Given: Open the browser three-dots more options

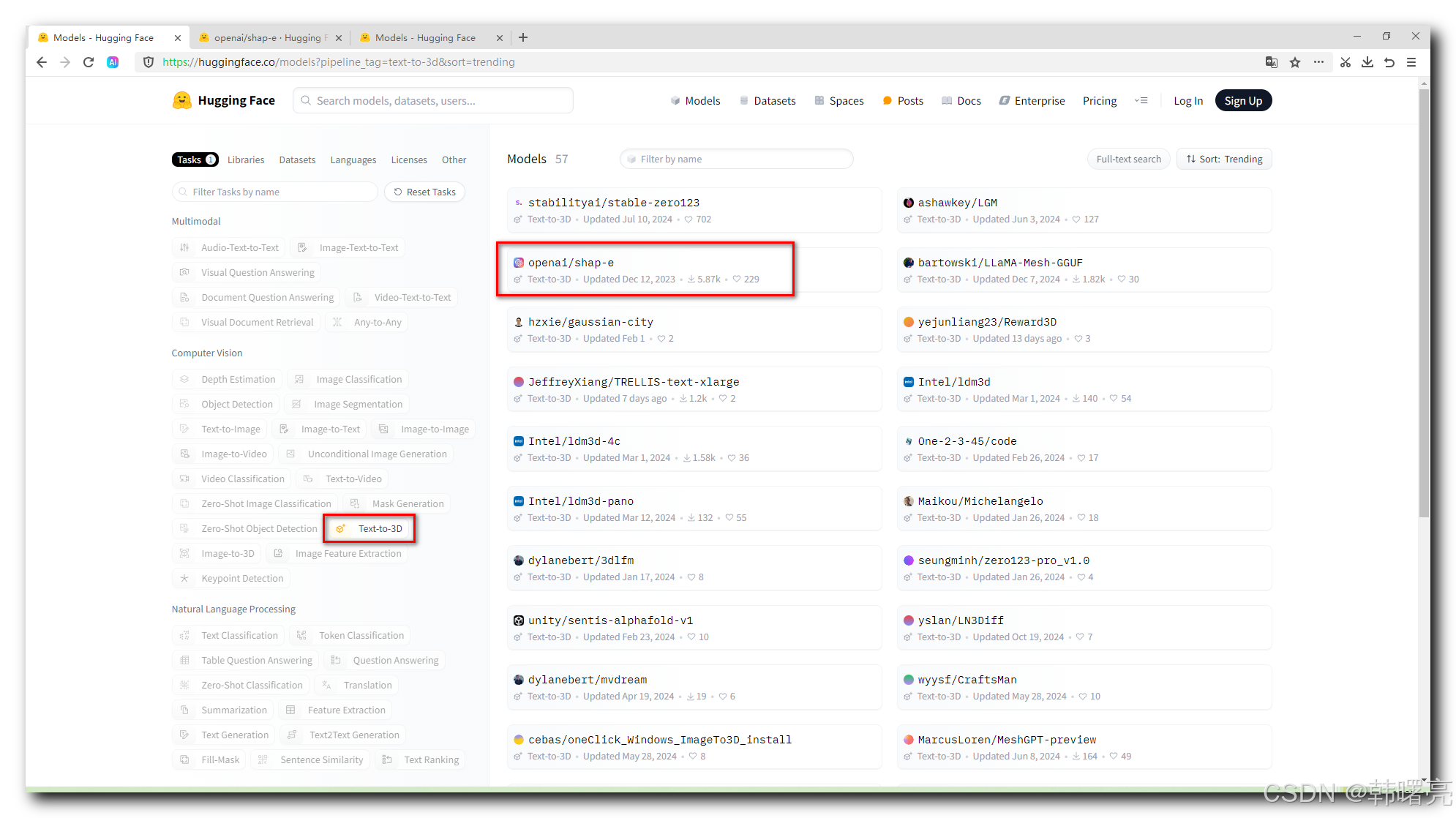Looking at the screenshot, I should click(x=1318, y=62).
